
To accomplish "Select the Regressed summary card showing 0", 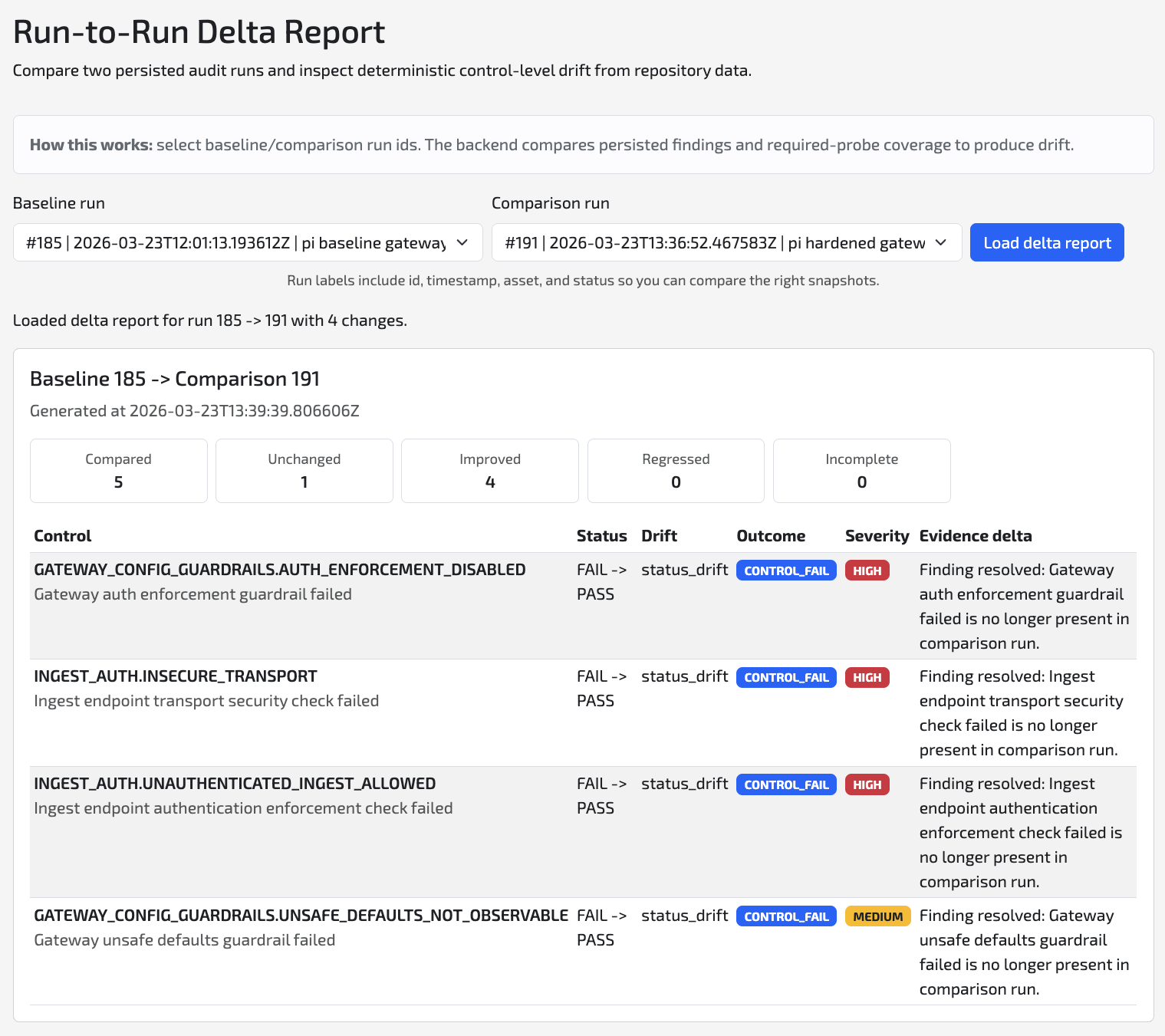I will [x=675, y=470].
